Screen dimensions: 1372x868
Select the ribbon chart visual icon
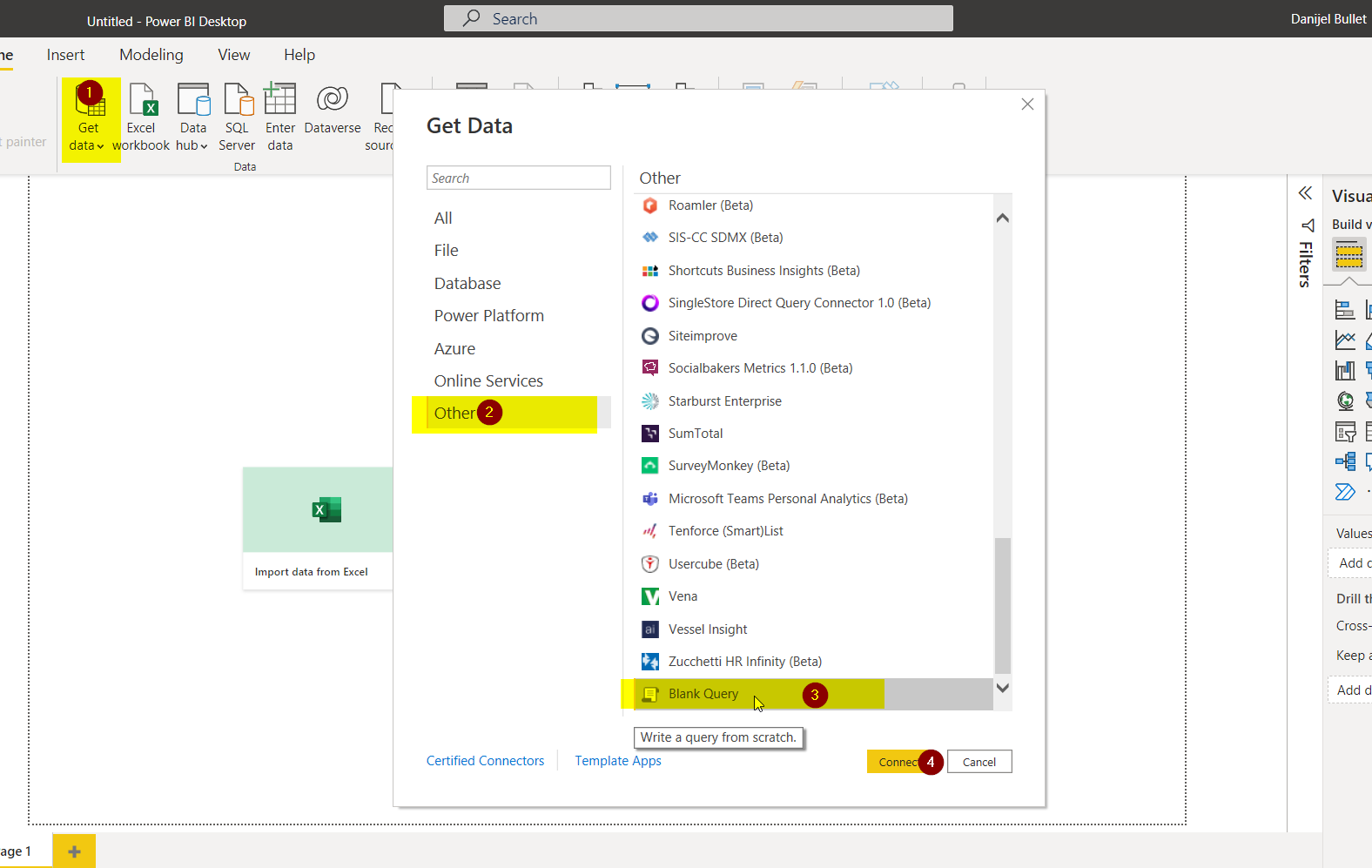[x=1345, y=370]
